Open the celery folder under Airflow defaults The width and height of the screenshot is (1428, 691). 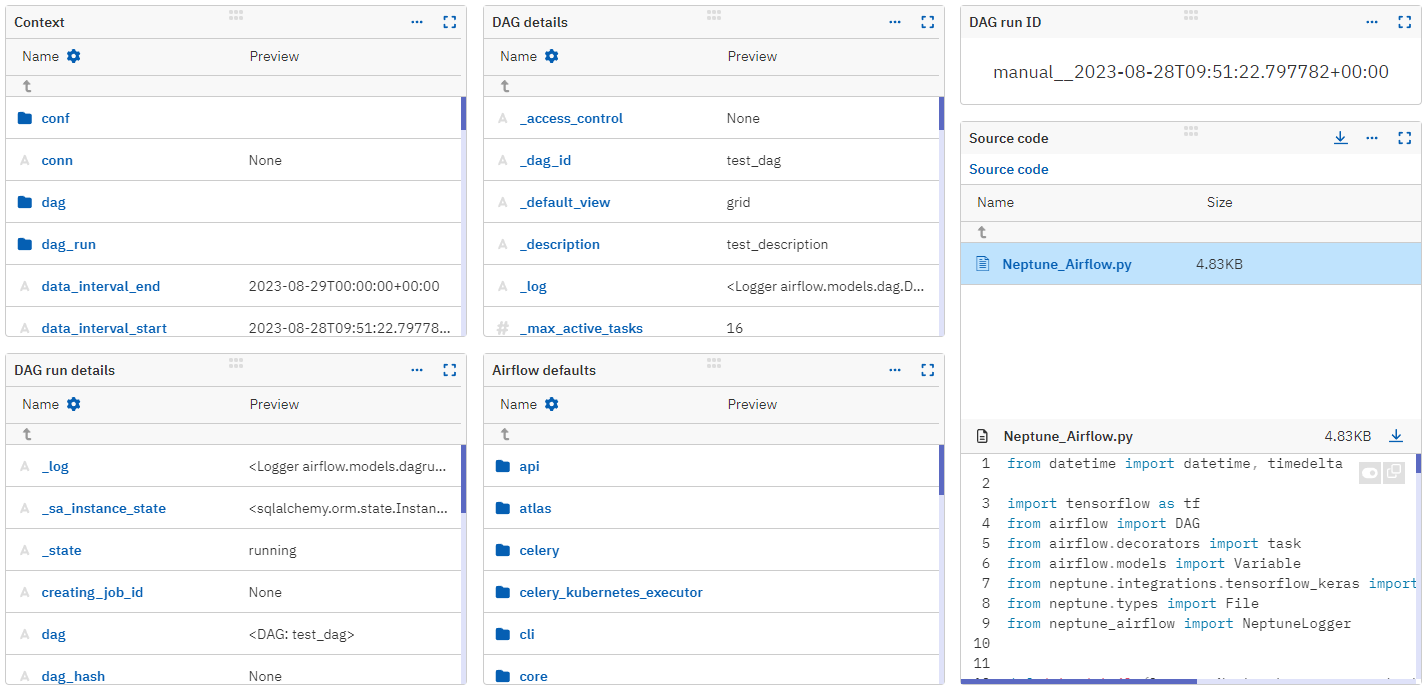pyautogui.click(x=539, y=550)
